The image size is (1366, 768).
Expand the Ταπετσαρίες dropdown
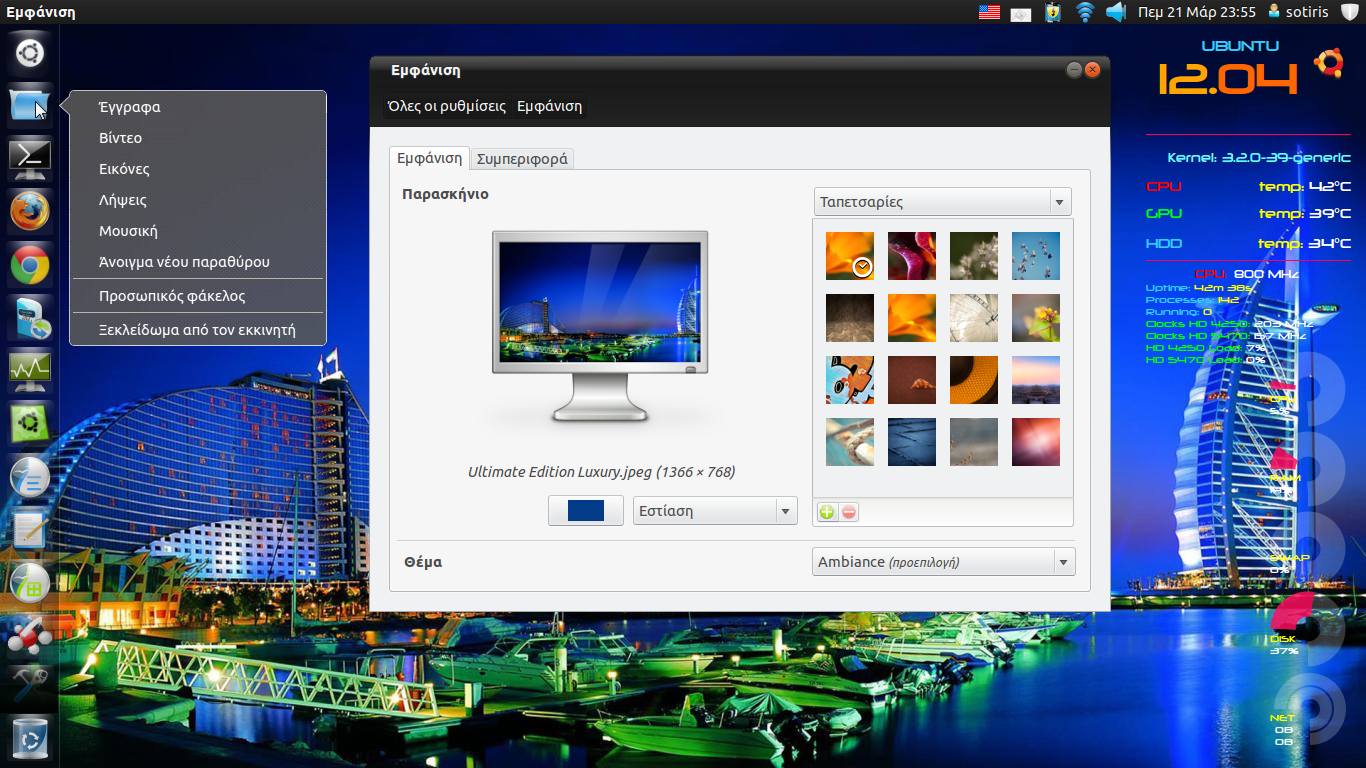point(942,202)
